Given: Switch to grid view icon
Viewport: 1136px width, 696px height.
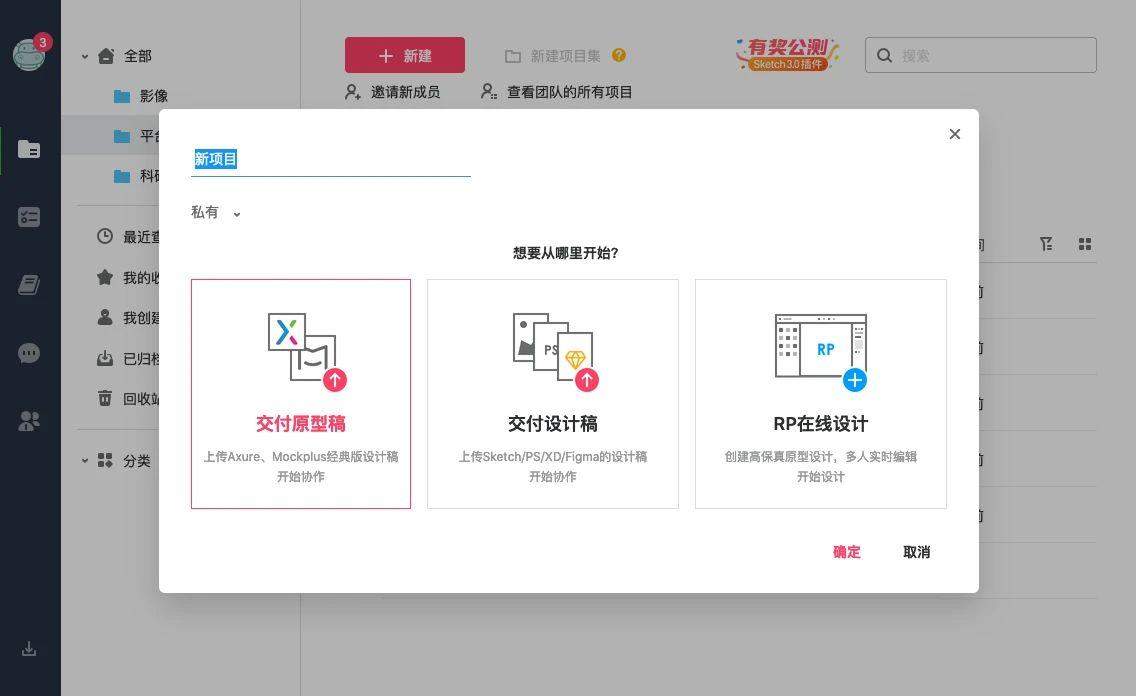Looking at the screenshot, I should (x=1085, y=244).
